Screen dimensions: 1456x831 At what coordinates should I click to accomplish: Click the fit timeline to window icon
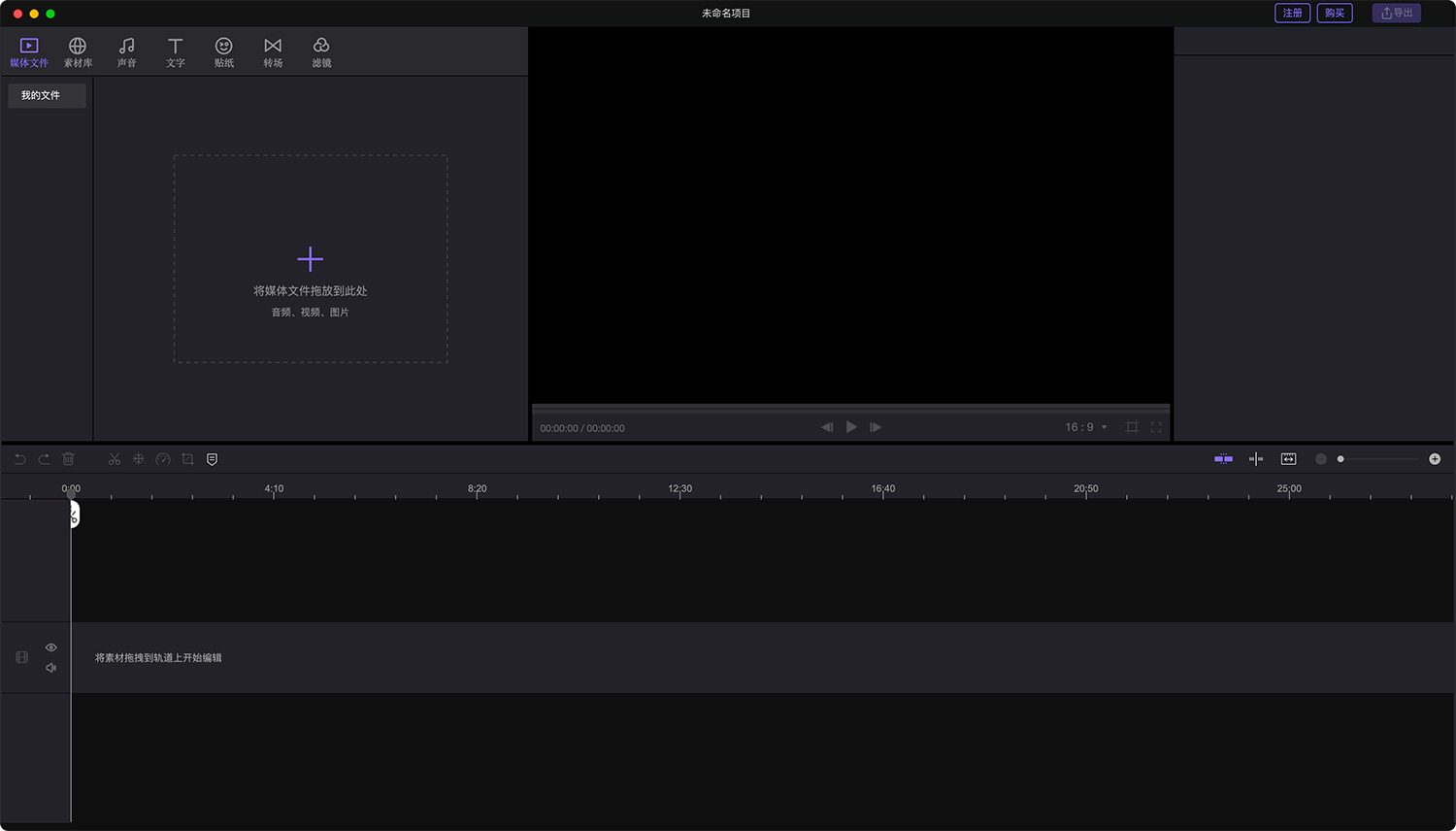click(x=1288, y=459)
